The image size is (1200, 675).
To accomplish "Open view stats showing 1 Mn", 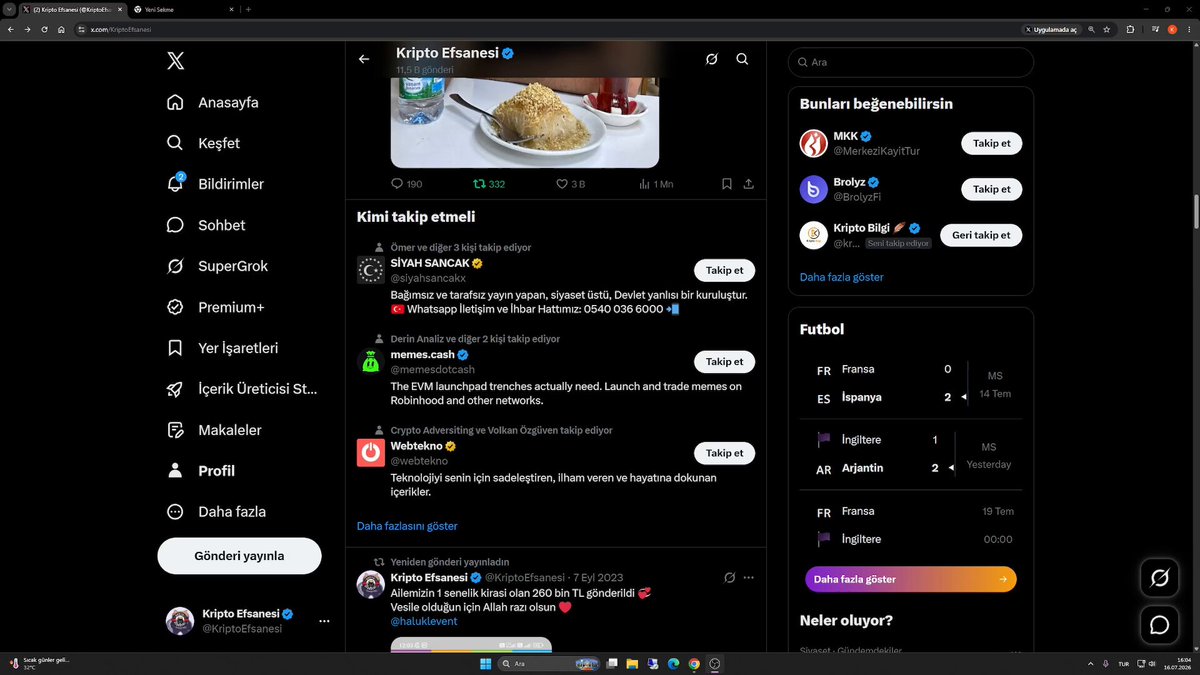I will tap(655, 184).
